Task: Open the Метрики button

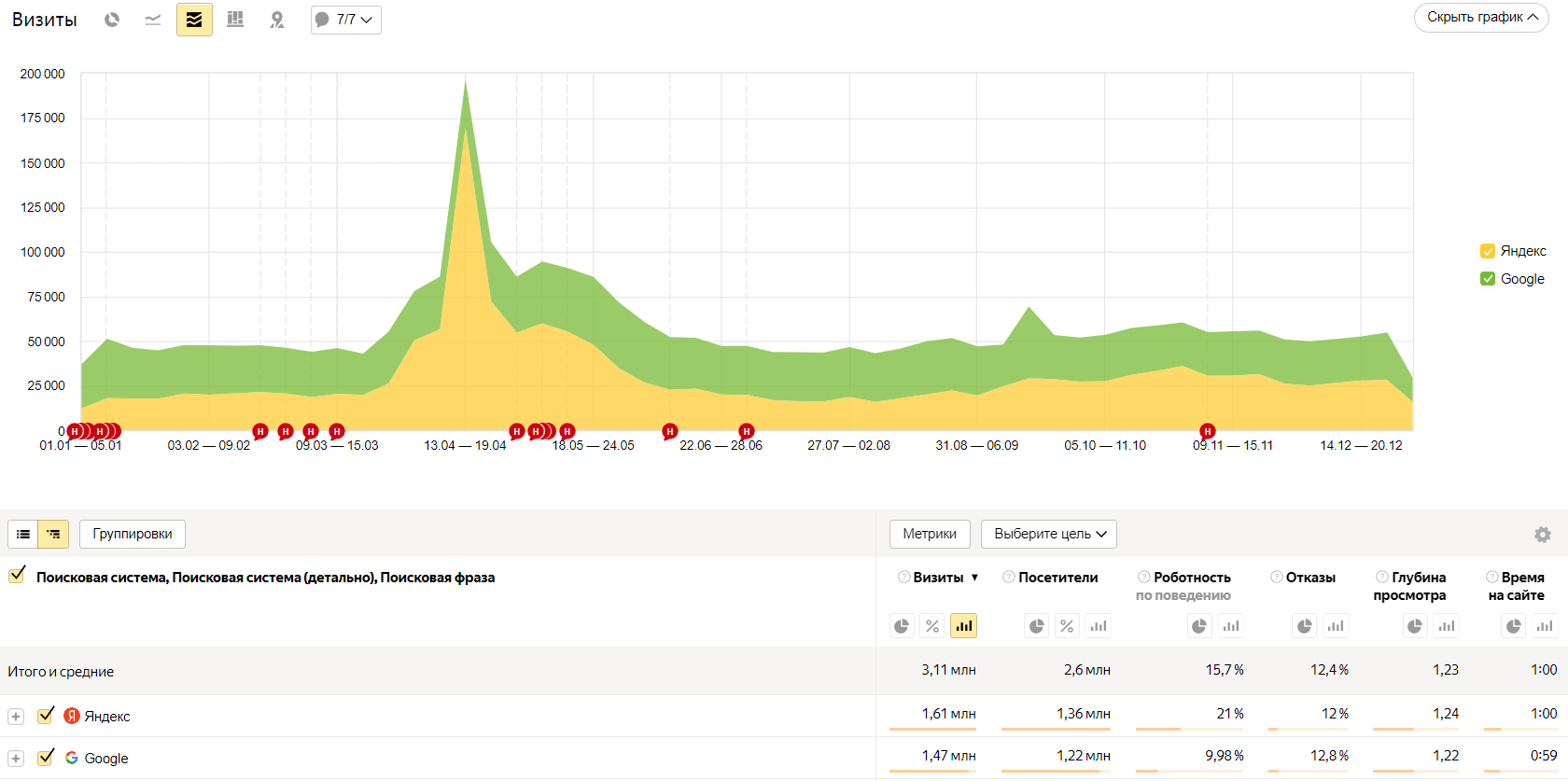Action: [x=930, y=535]
